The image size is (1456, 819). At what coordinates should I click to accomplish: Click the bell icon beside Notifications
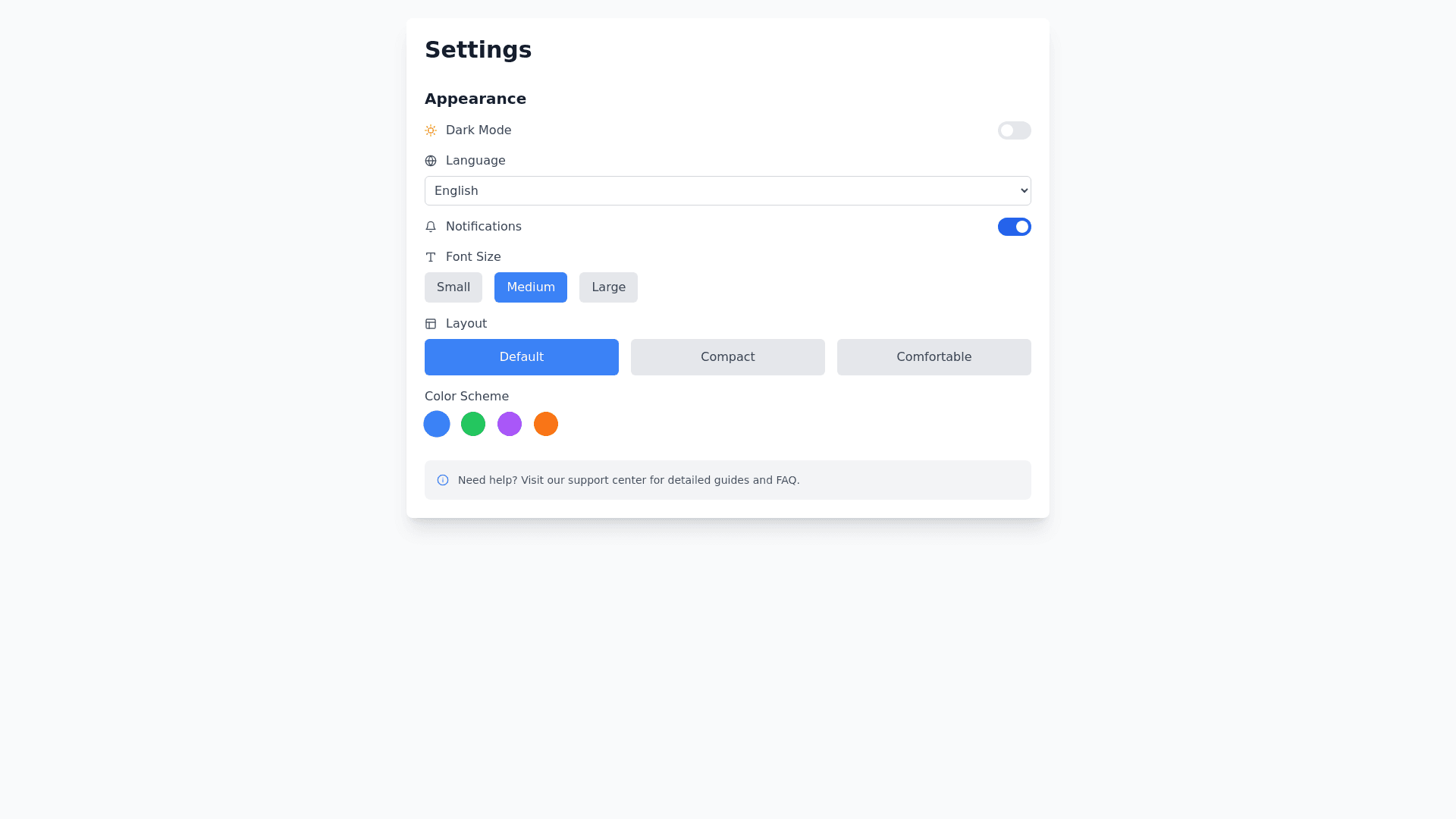[431, 227]
